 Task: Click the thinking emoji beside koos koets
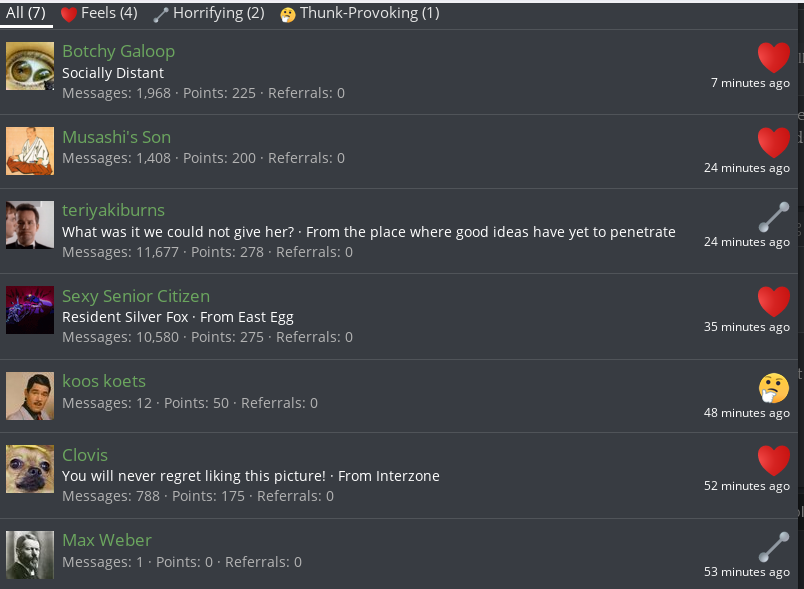pos(773,387)
